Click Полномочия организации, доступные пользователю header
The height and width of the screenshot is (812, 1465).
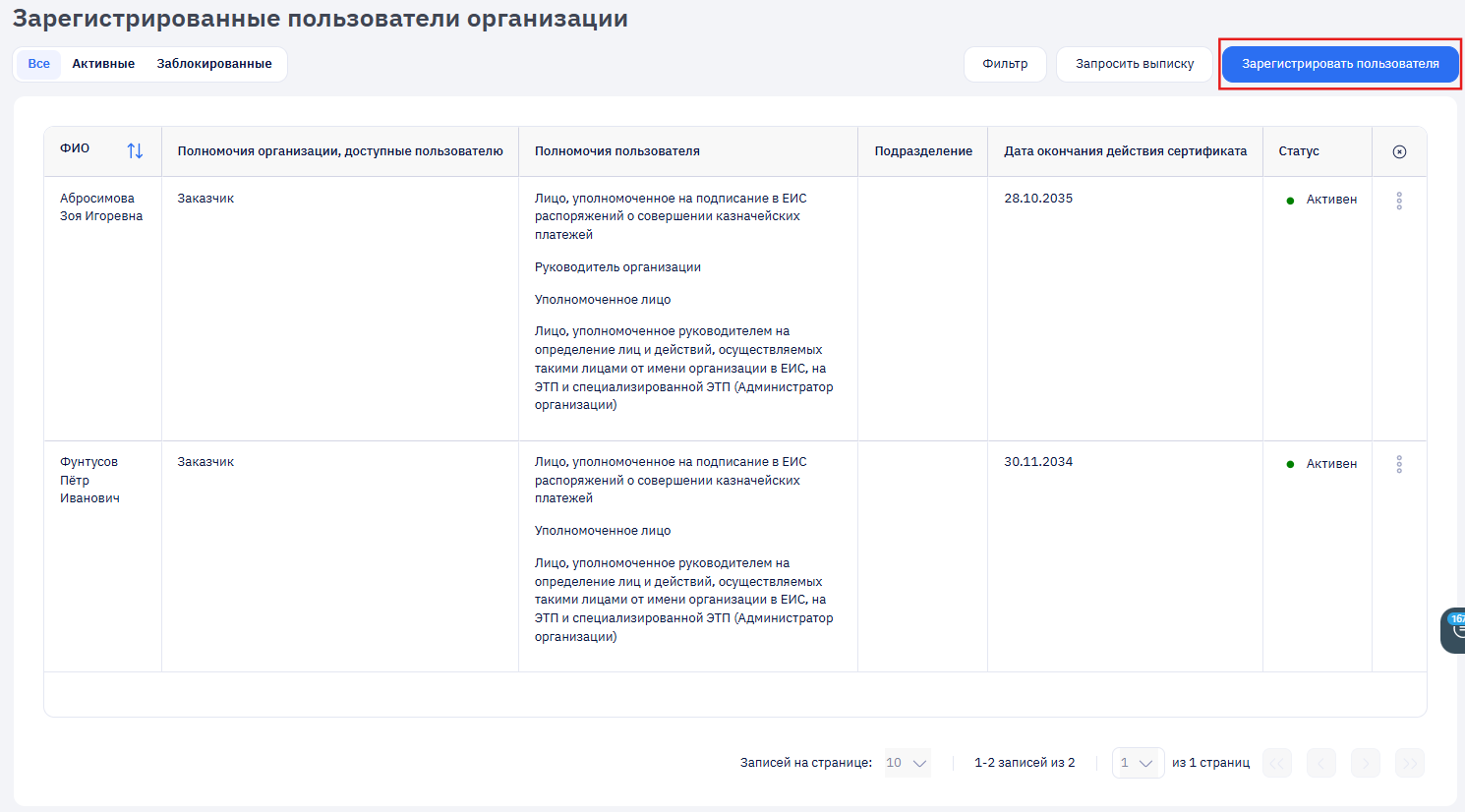pyautogui.click(x=340, y=151)
